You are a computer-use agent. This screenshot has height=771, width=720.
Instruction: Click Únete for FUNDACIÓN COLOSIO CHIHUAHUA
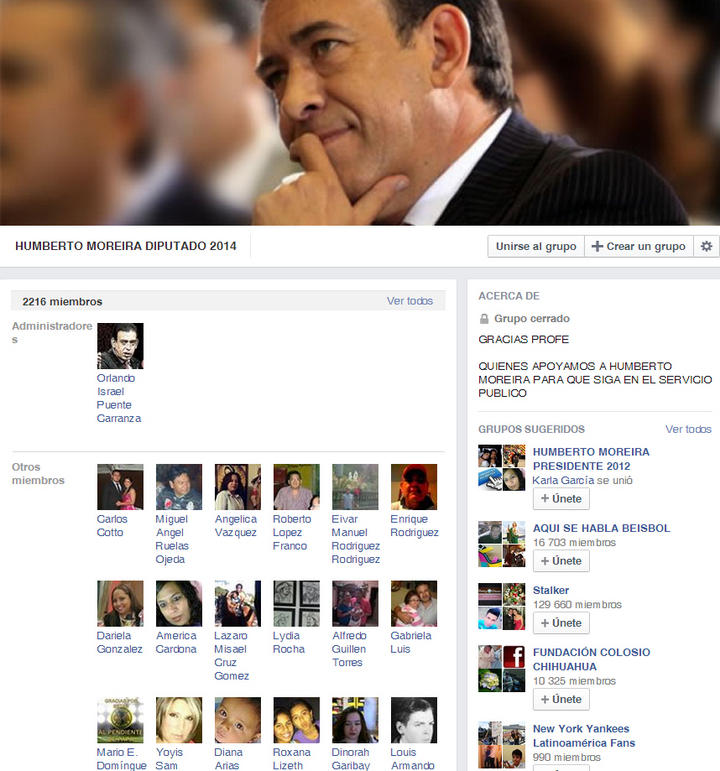[x=560, y=699]
